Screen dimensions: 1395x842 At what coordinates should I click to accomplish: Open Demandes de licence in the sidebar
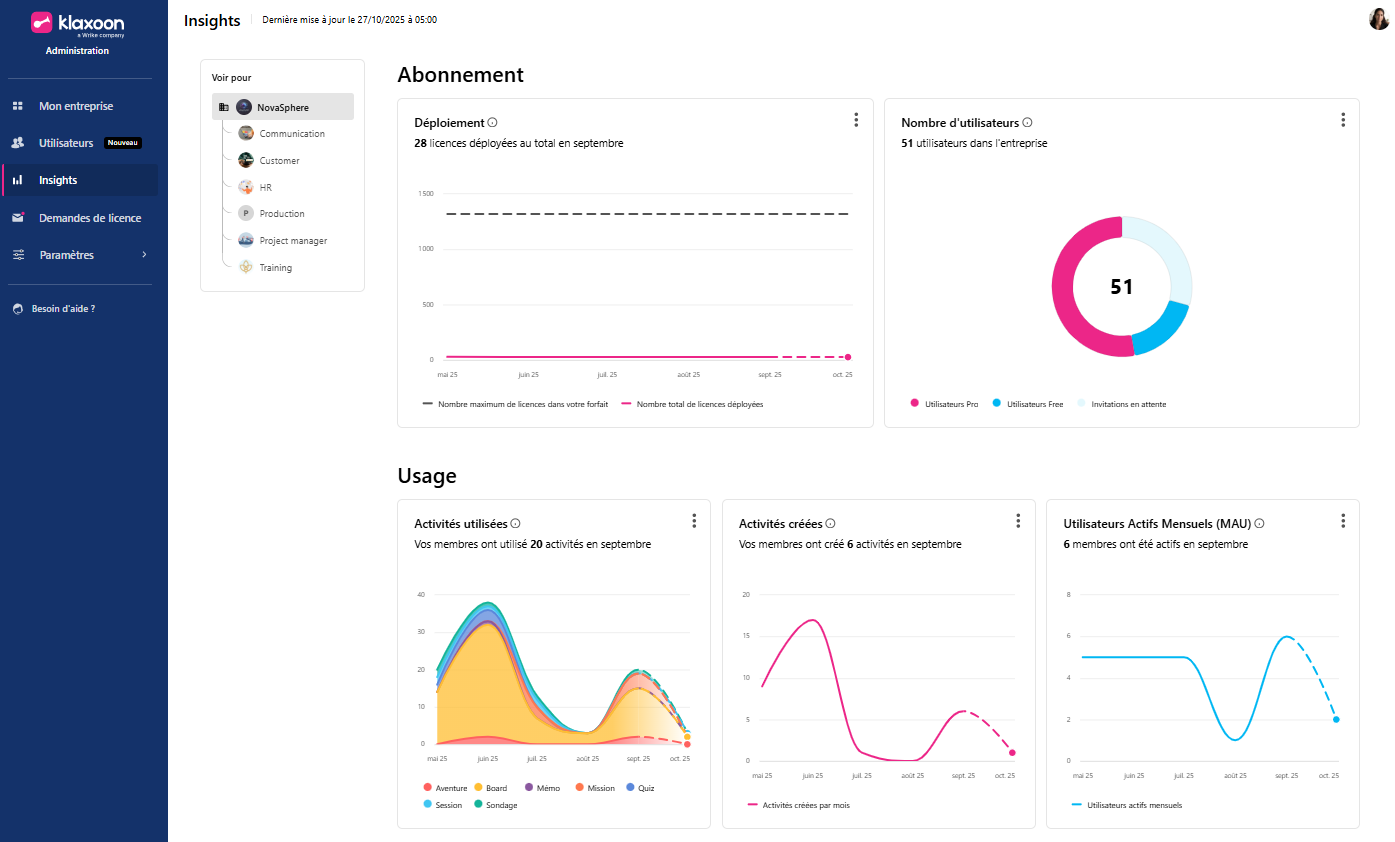(x=89, y=218)
